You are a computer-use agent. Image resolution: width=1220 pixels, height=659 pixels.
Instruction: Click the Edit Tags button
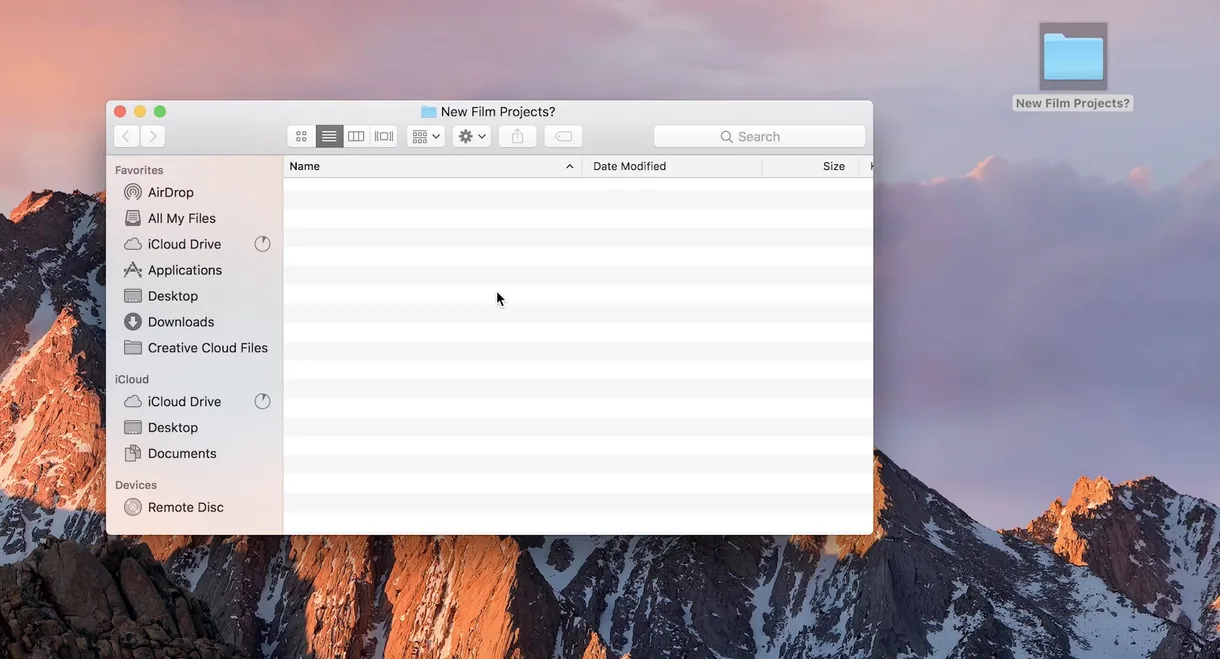(563, 136)
